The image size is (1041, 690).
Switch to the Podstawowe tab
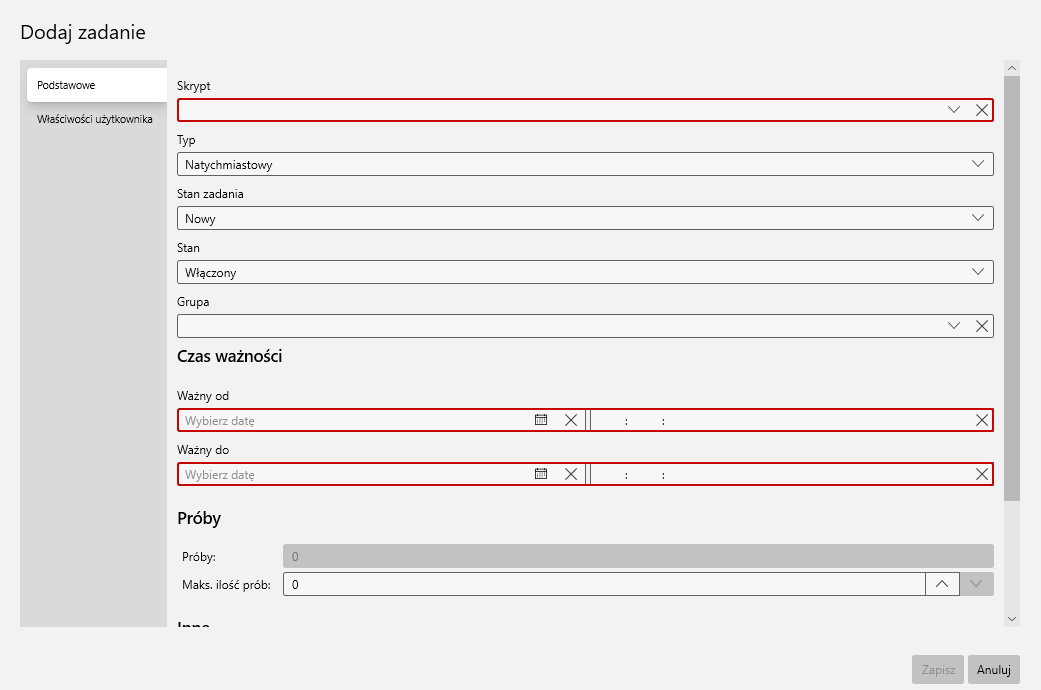point(96,85)
